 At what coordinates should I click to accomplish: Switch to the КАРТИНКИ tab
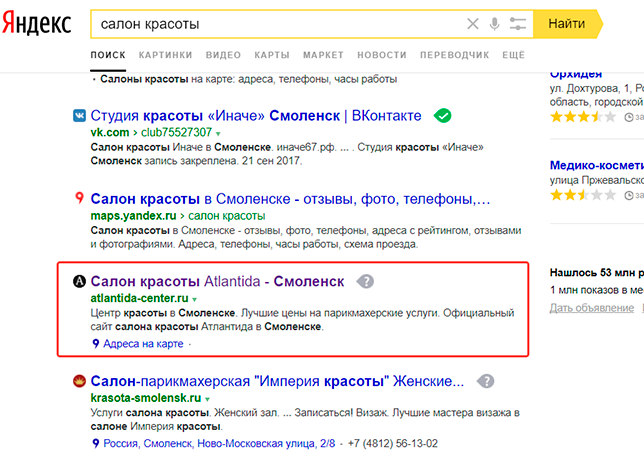[165, 55]
